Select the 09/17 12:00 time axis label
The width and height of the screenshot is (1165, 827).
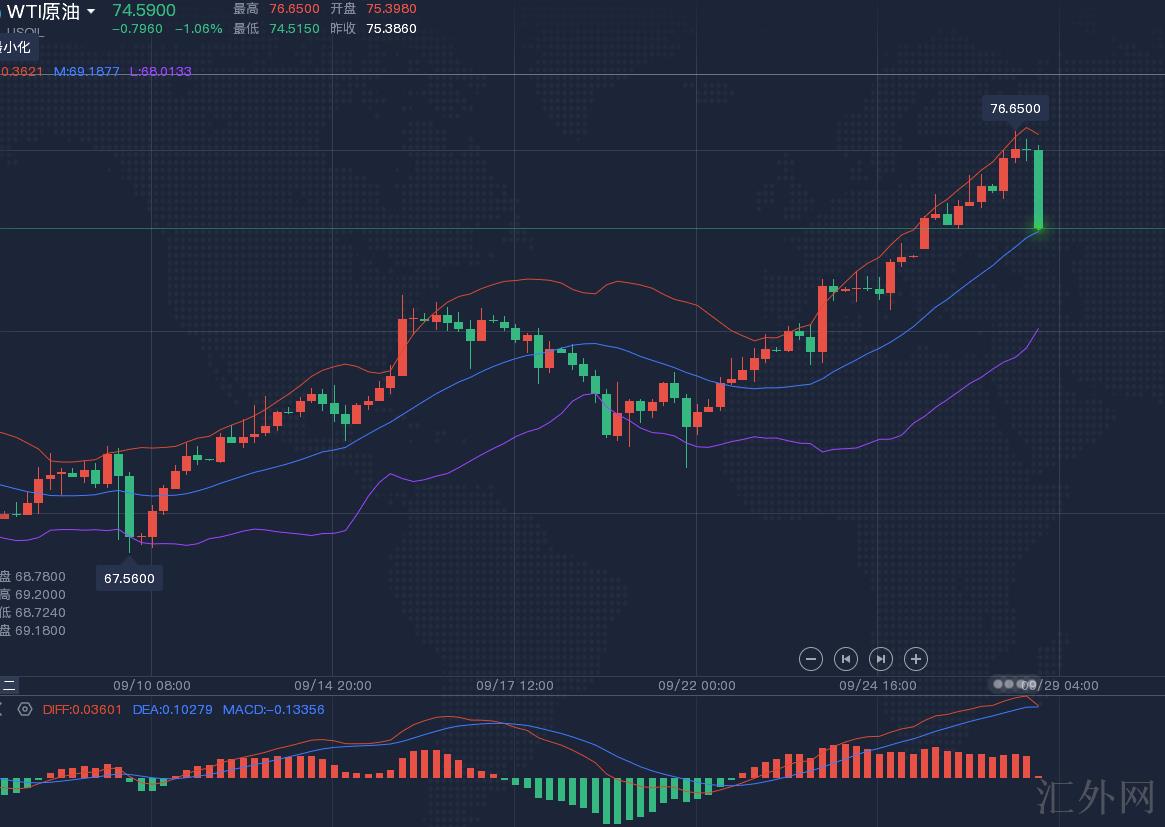514,685
